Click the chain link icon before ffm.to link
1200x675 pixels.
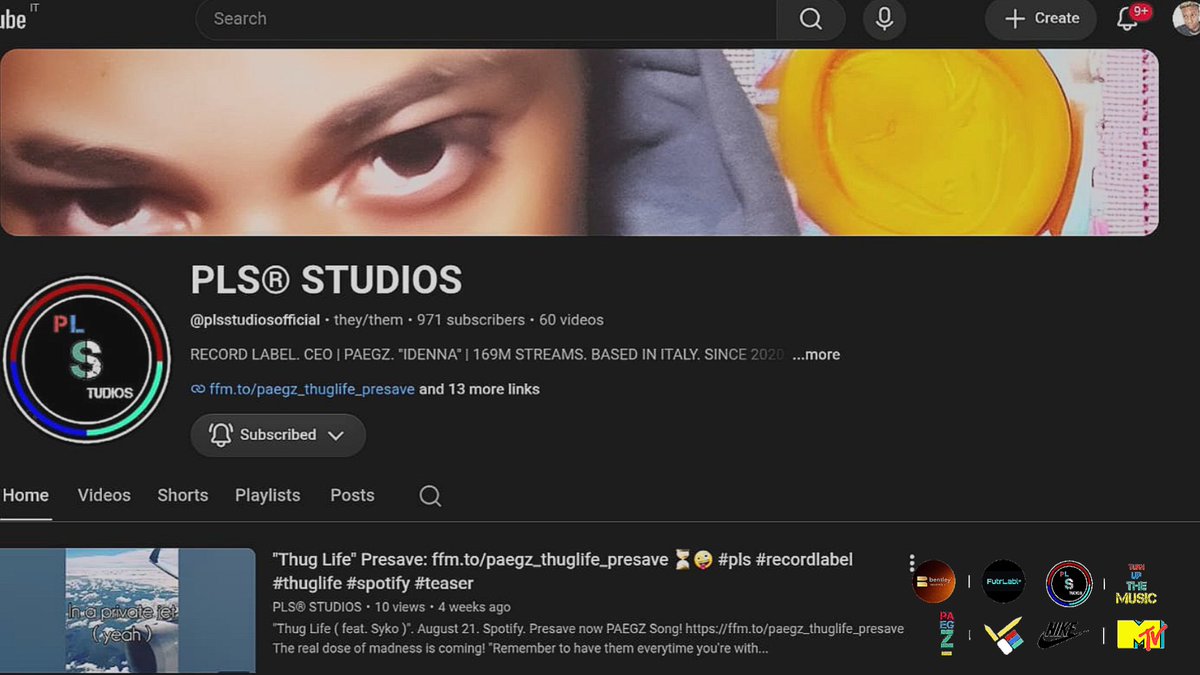(198, 389)
